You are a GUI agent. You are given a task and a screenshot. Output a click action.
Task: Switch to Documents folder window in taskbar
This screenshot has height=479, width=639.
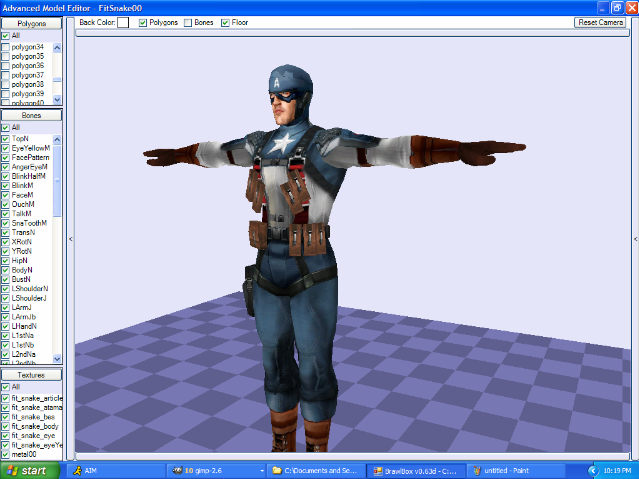[316, 471]
